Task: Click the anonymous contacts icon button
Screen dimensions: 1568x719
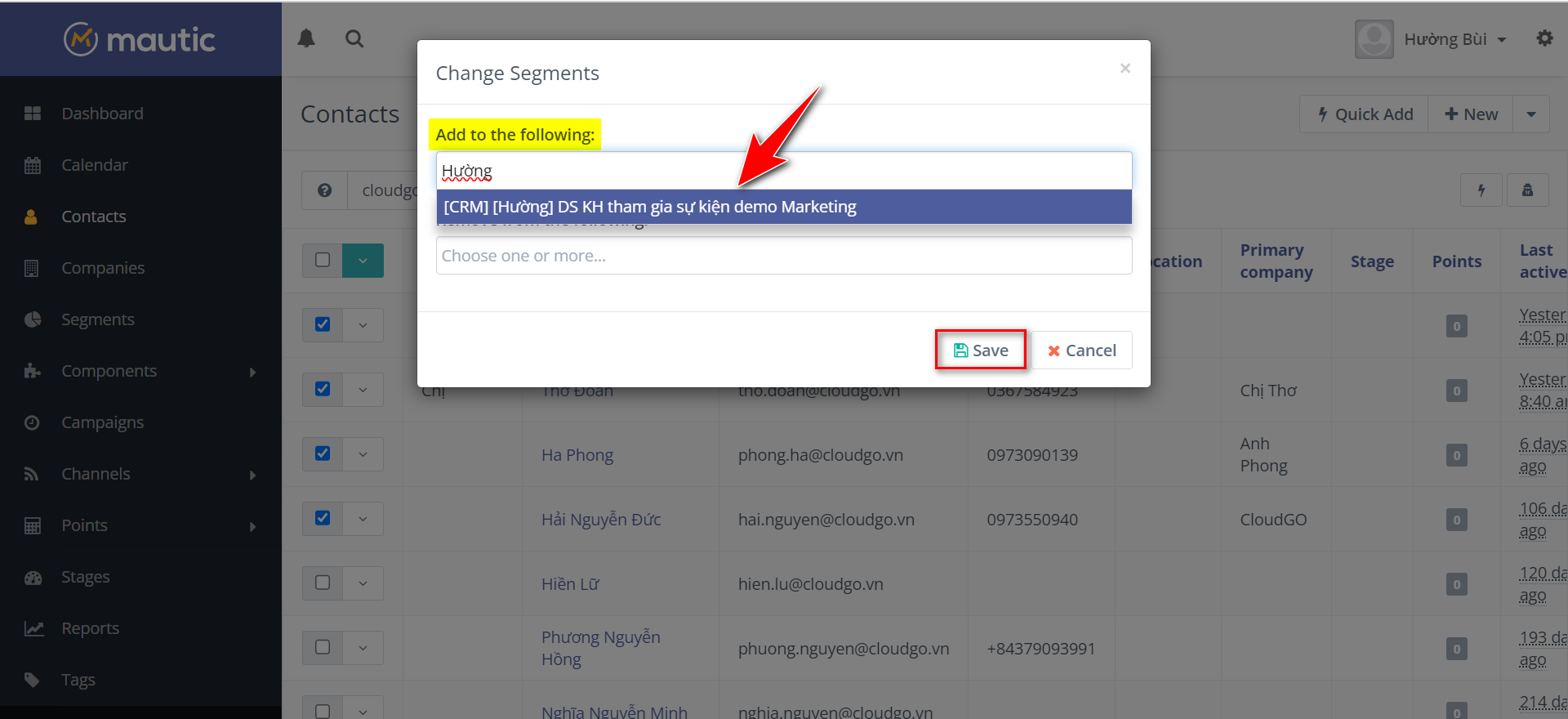Action: pyautogui.click(x=1527, y=190)
